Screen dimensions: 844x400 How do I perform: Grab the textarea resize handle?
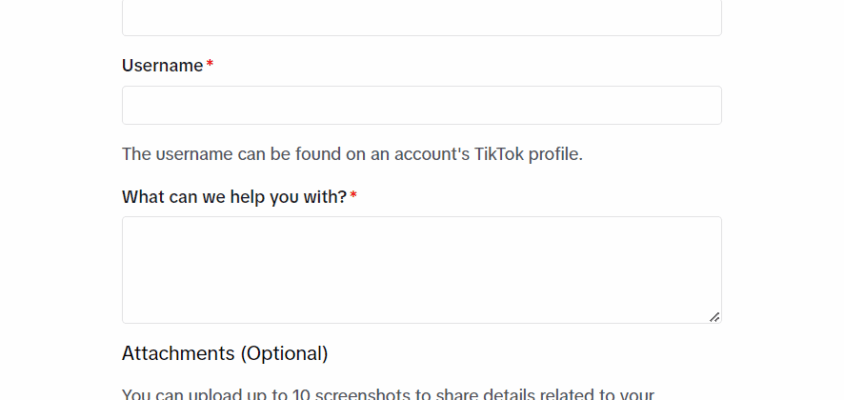[x=714, y=316]
